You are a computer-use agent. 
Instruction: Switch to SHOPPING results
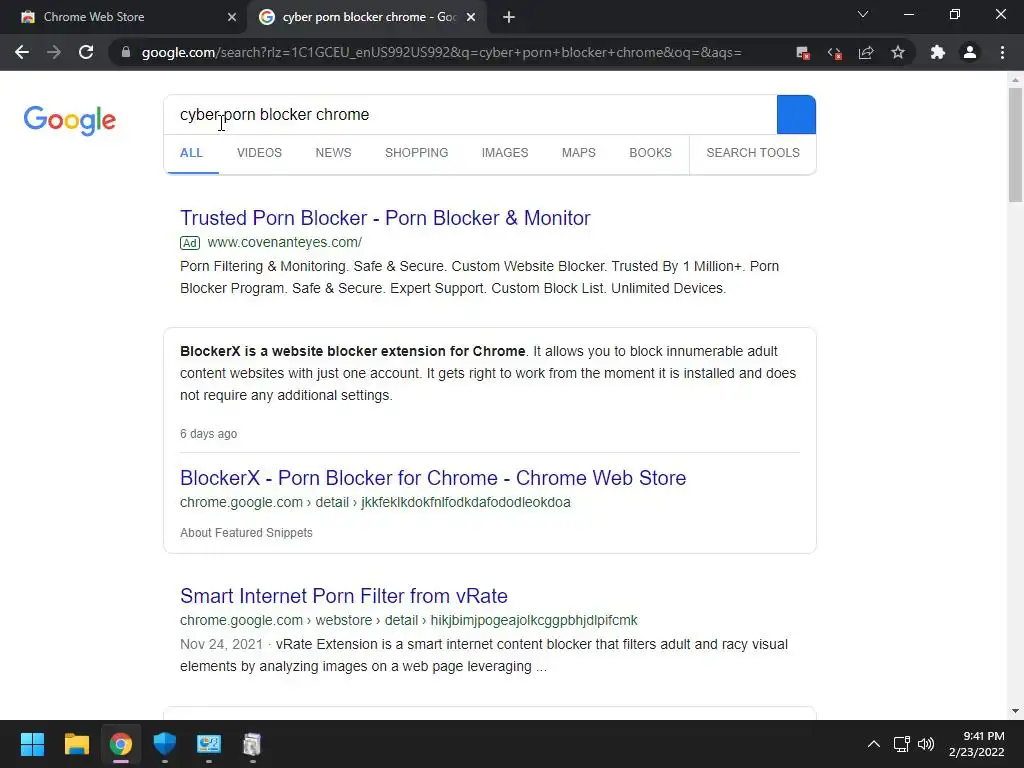click(x=417, y=153)
